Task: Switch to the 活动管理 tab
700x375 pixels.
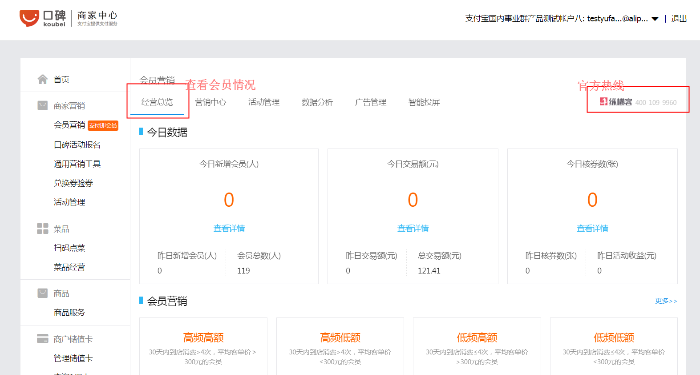Action: [264, 102]
